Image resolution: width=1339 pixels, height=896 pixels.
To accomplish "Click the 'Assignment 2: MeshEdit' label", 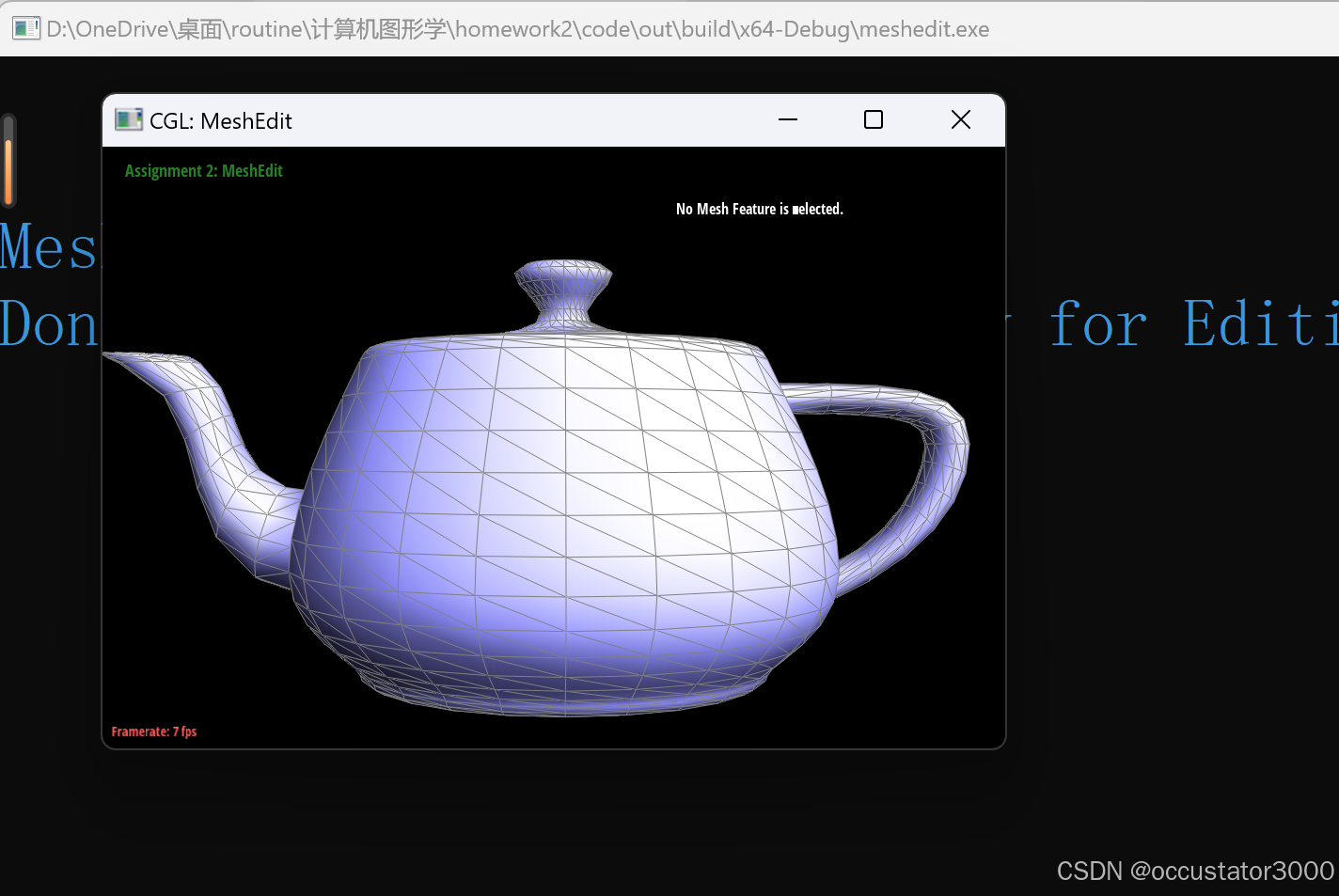I will [204, 170].
